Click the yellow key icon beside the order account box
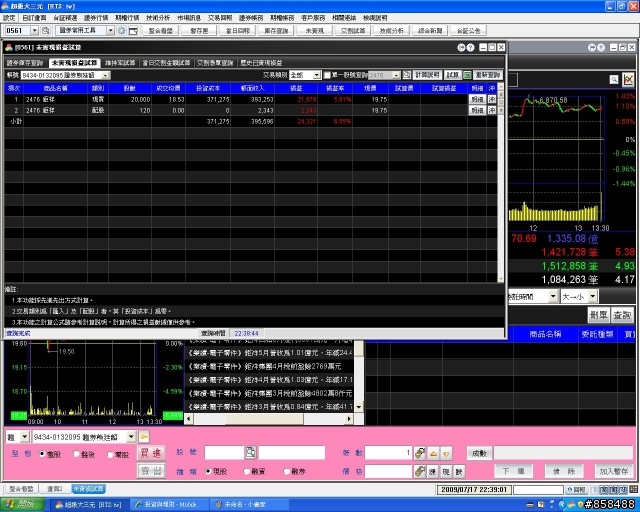This screenshot has height=512, width=640. click(x=144, y=437)
